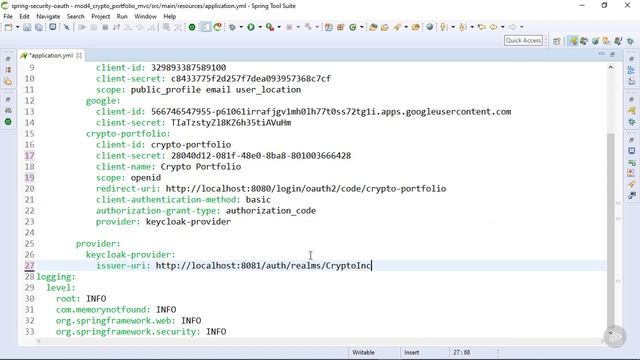Click the Next Annotation toolbar icon
The height and width of the screenshot is (360, 640).
pos(444,27)
